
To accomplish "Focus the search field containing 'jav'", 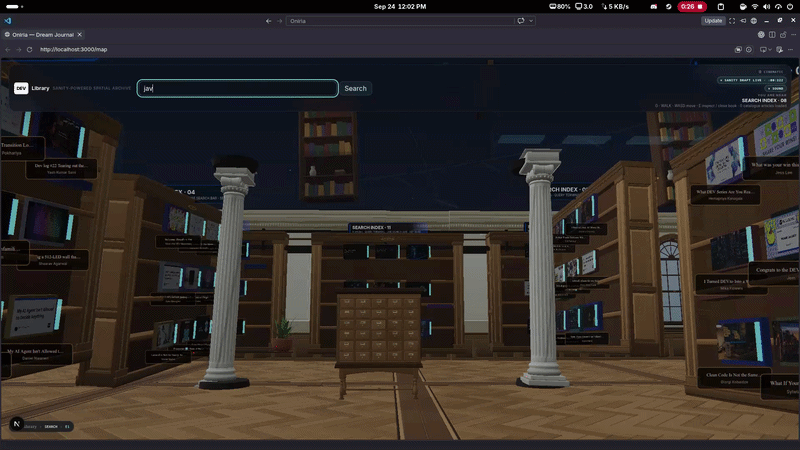I will [x=238, y=88].
